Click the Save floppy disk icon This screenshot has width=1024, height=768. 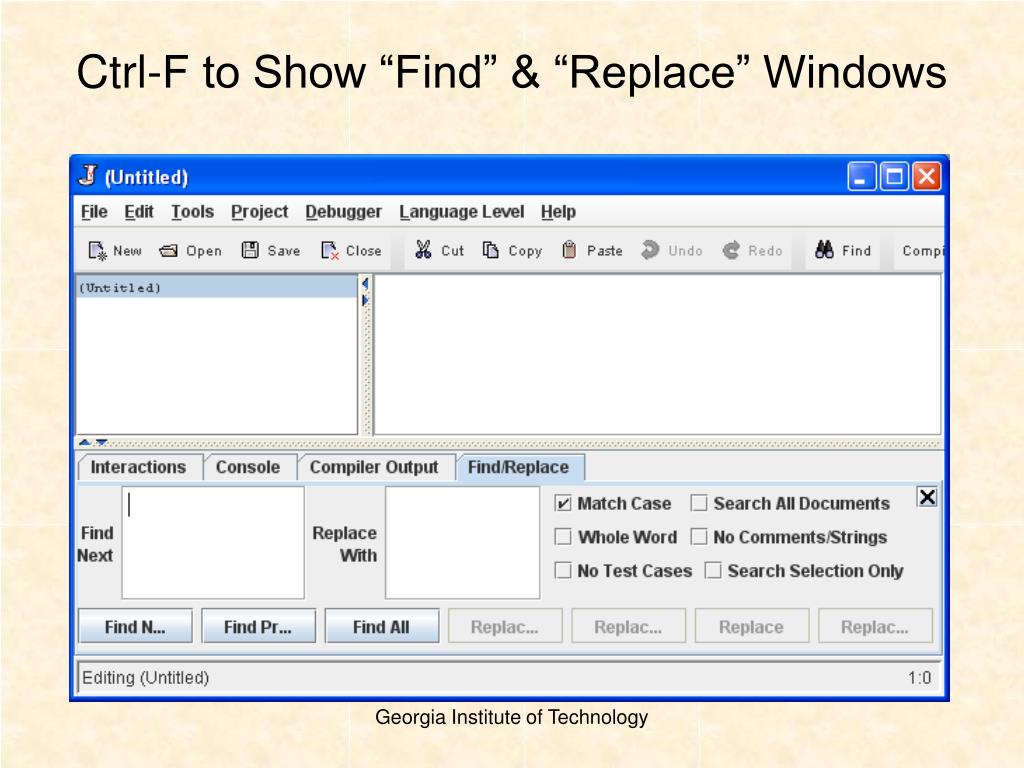pos(250,250)
